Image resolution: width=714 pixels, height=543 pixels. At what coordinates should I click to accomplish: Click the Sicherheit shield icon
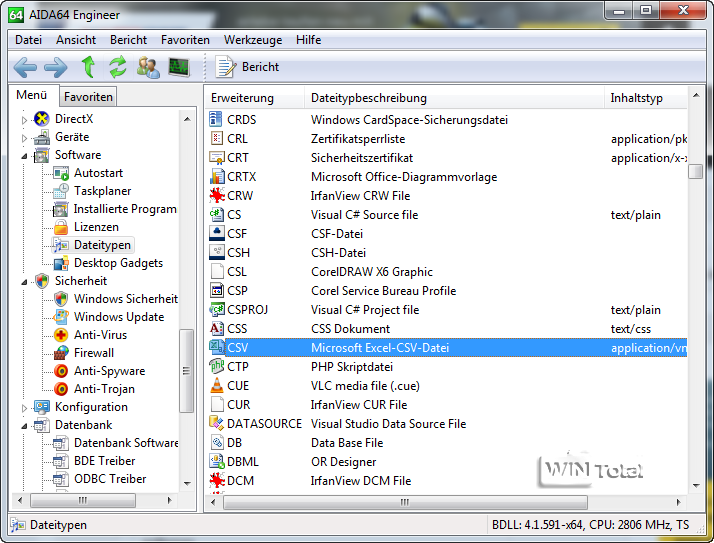pos(41,281)
